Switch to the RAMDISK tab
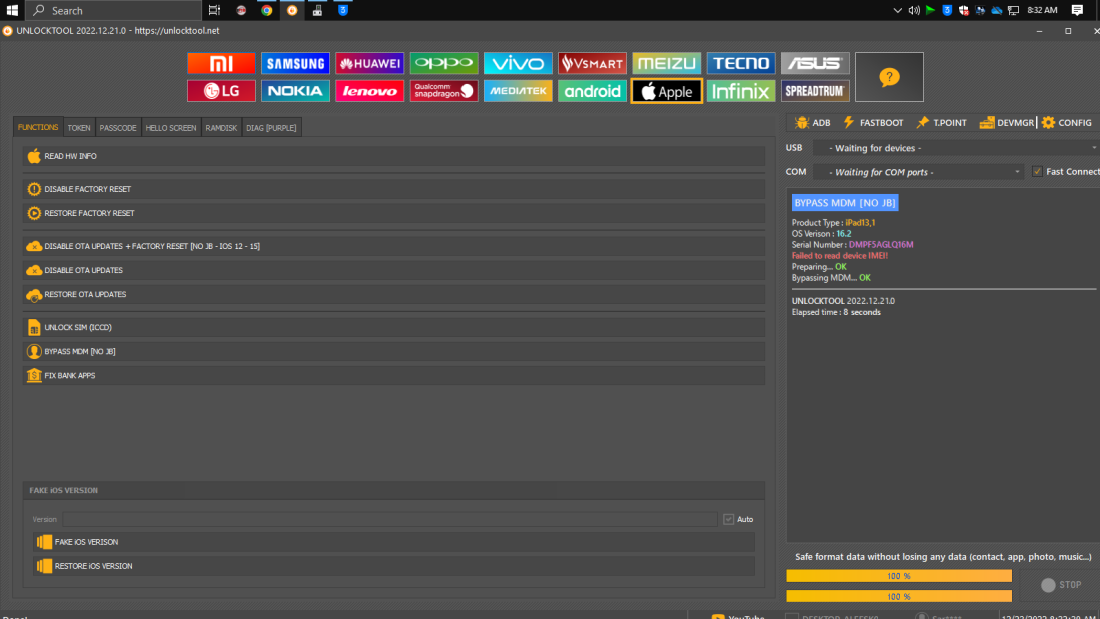 point(221,128)
